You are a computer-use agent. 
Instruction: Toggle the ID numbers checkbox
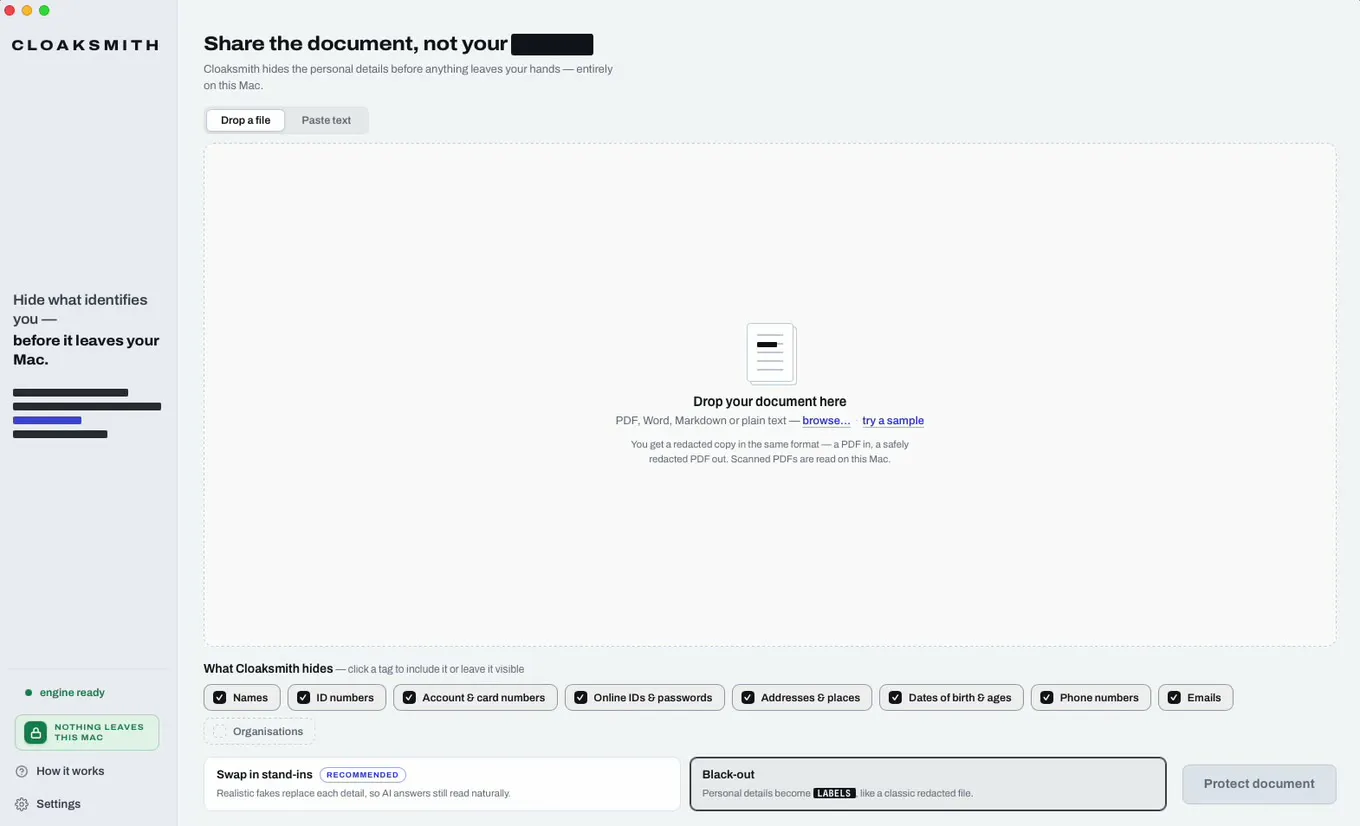tap(304, 698)
